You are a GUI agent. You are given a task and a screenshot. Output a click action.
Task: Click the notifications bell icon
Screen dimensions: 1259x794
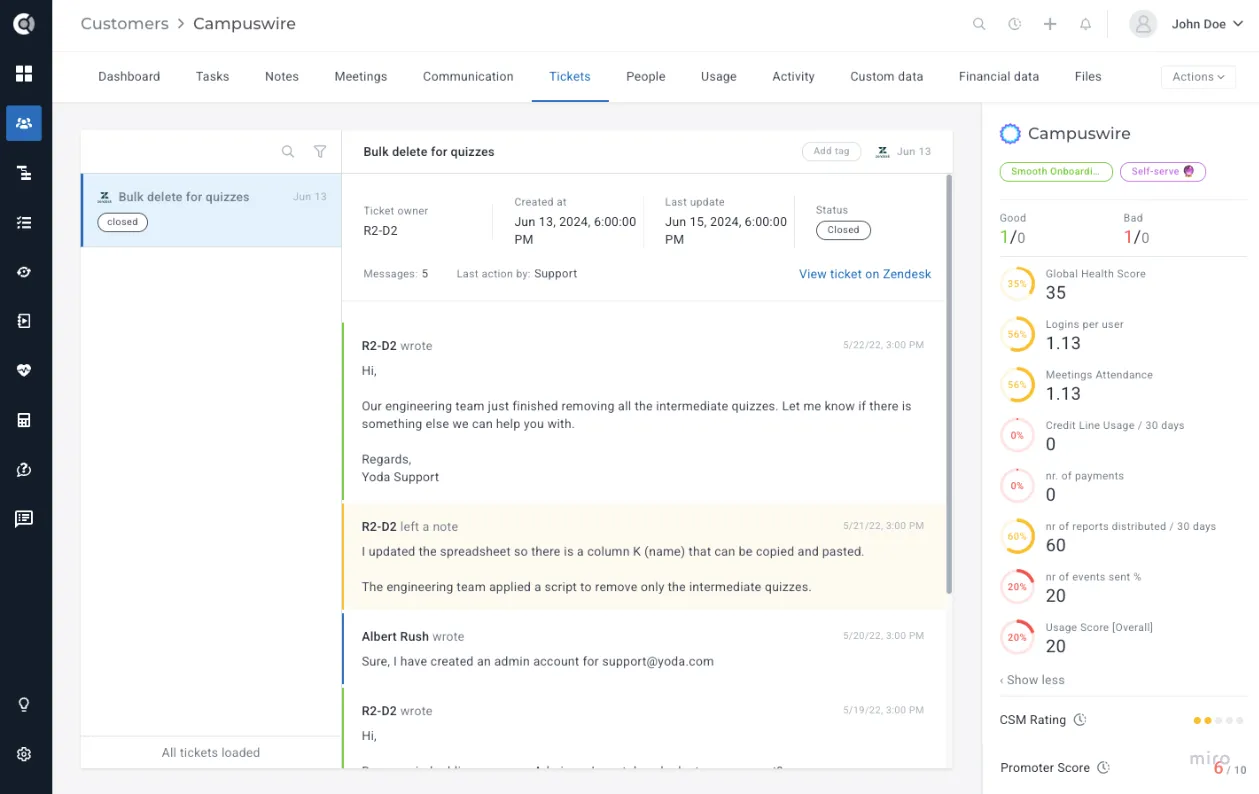pos(1085,24)
